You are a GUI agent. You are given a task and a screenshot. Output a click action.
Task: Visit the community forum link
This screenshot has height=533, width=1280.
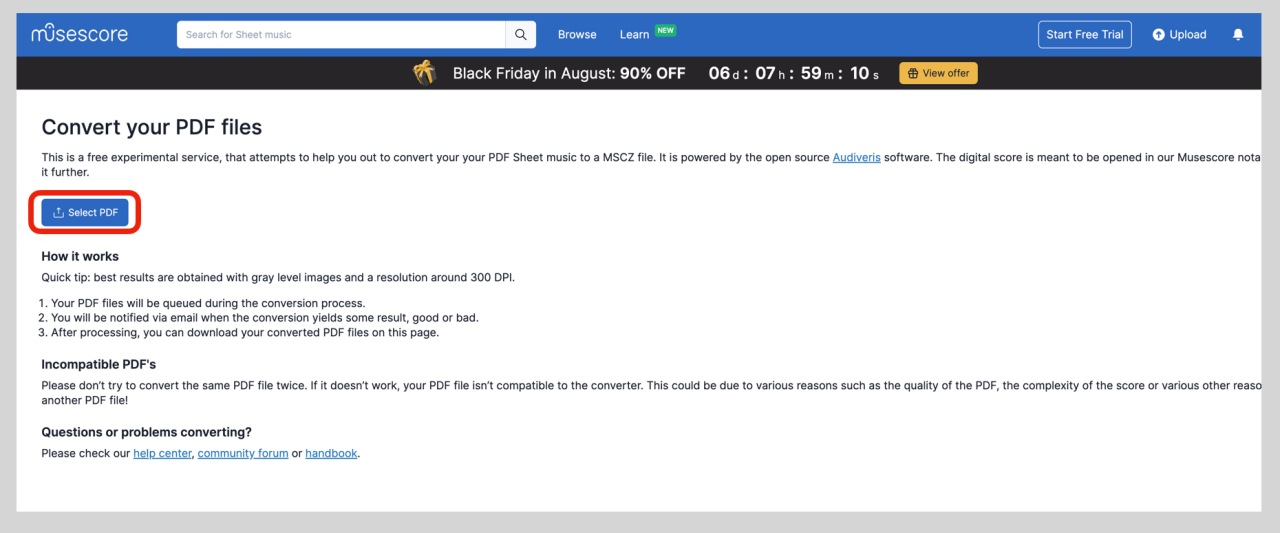click(243, 453)
